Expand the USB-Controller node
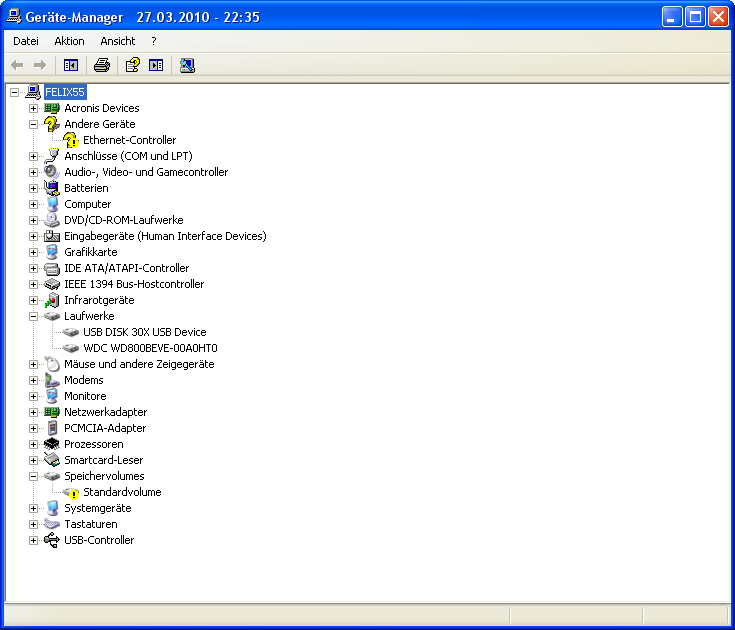735x630 pixels. (33, 540)
